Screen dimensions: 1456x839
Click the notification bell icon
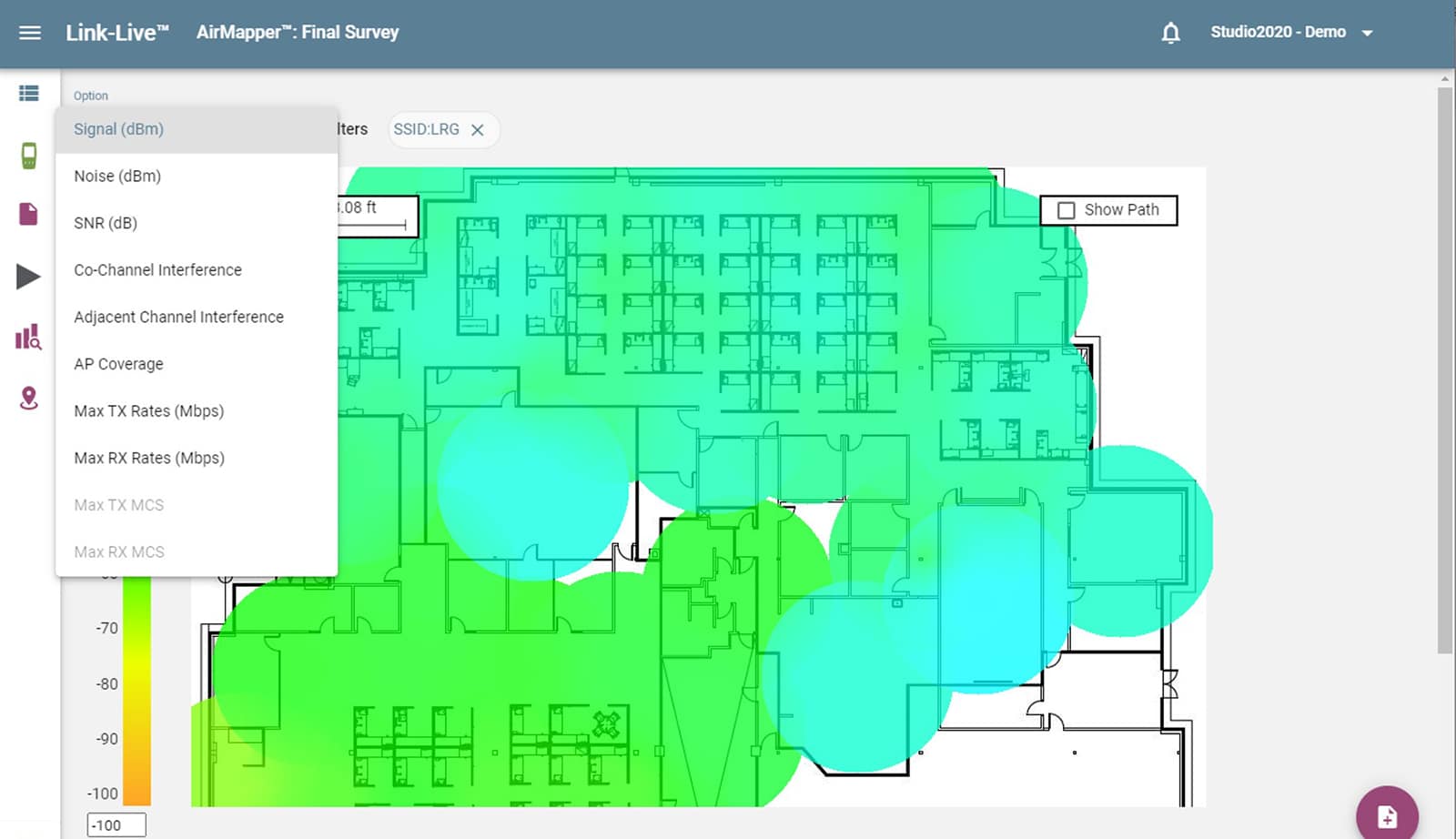point(1171,32)
